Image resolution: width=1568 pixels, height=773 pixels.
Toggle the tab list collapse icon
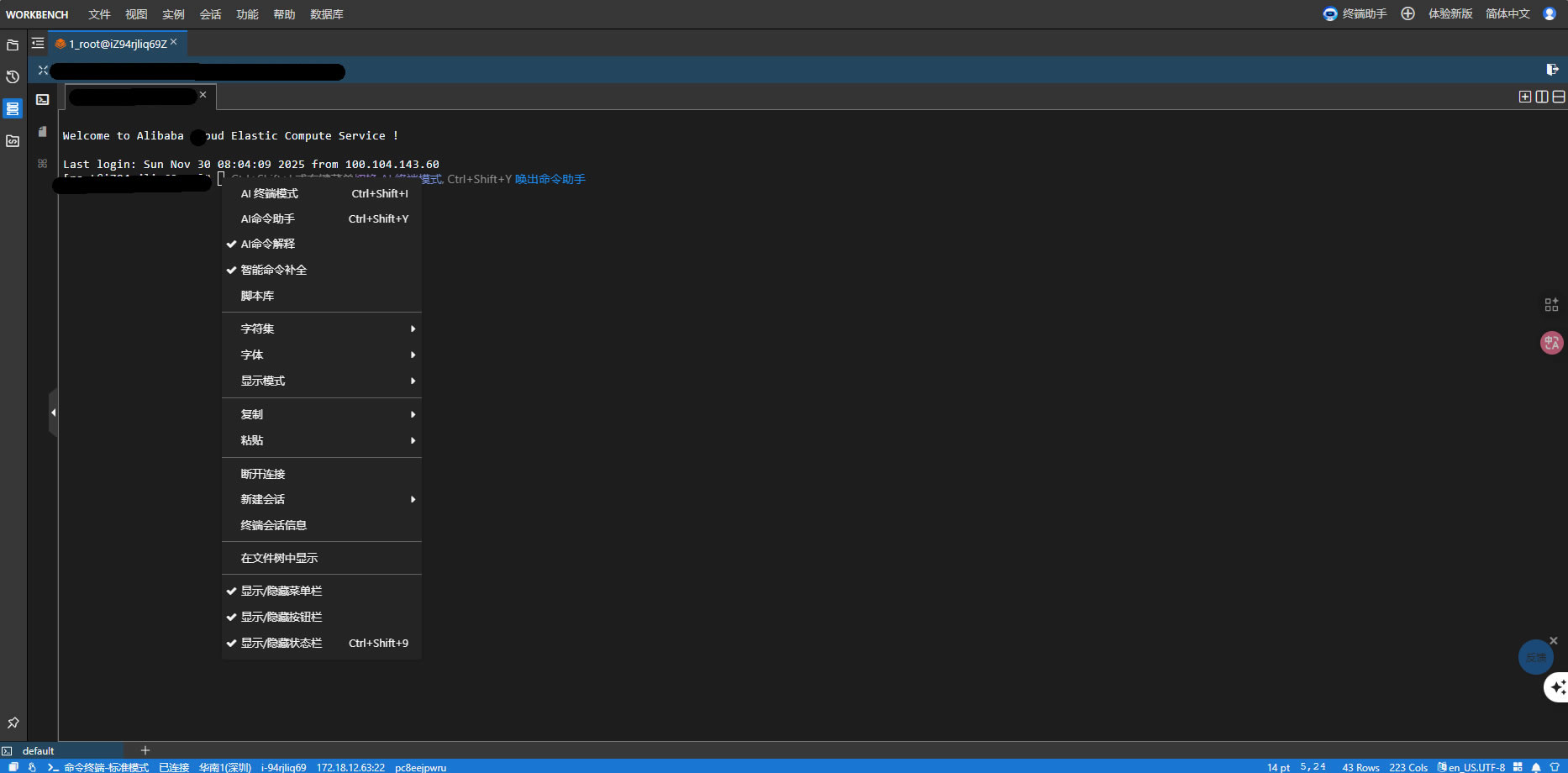pyautogui.click(x=38, y=43)
